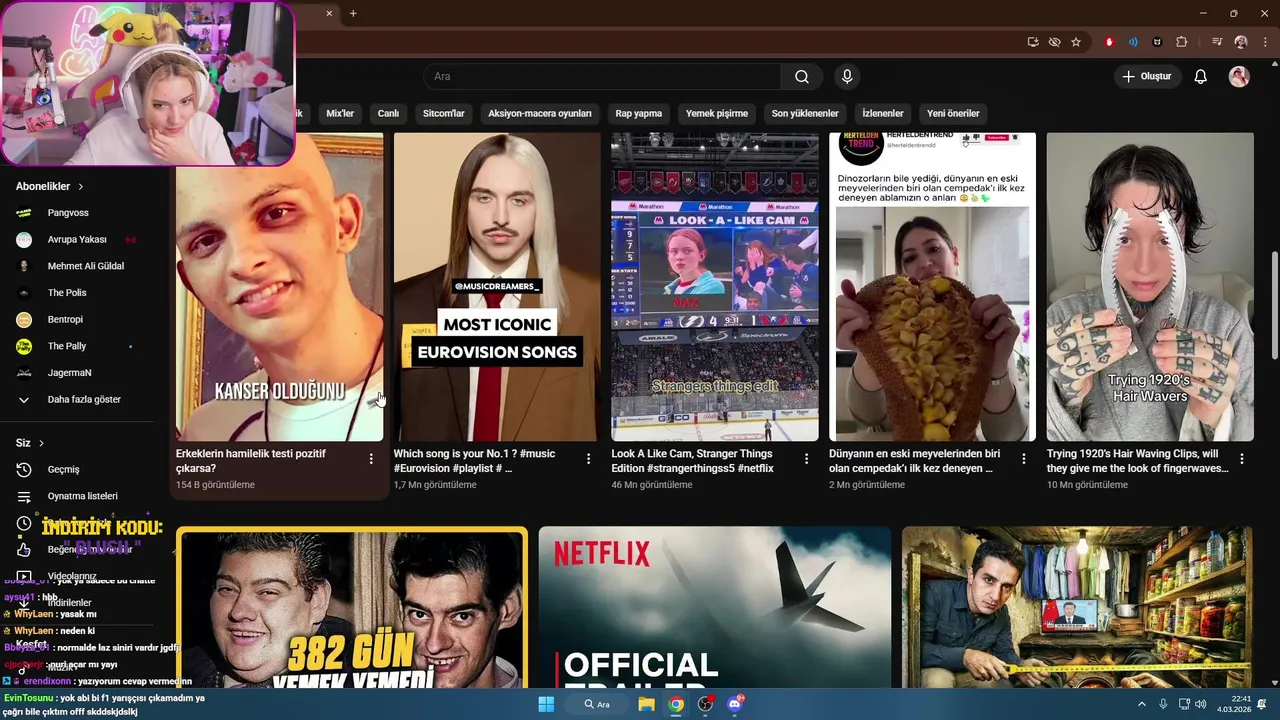This screenshot has width=1280, height=720.
Task: Open the red hand blocker extension
Action: click(1109, 42)
